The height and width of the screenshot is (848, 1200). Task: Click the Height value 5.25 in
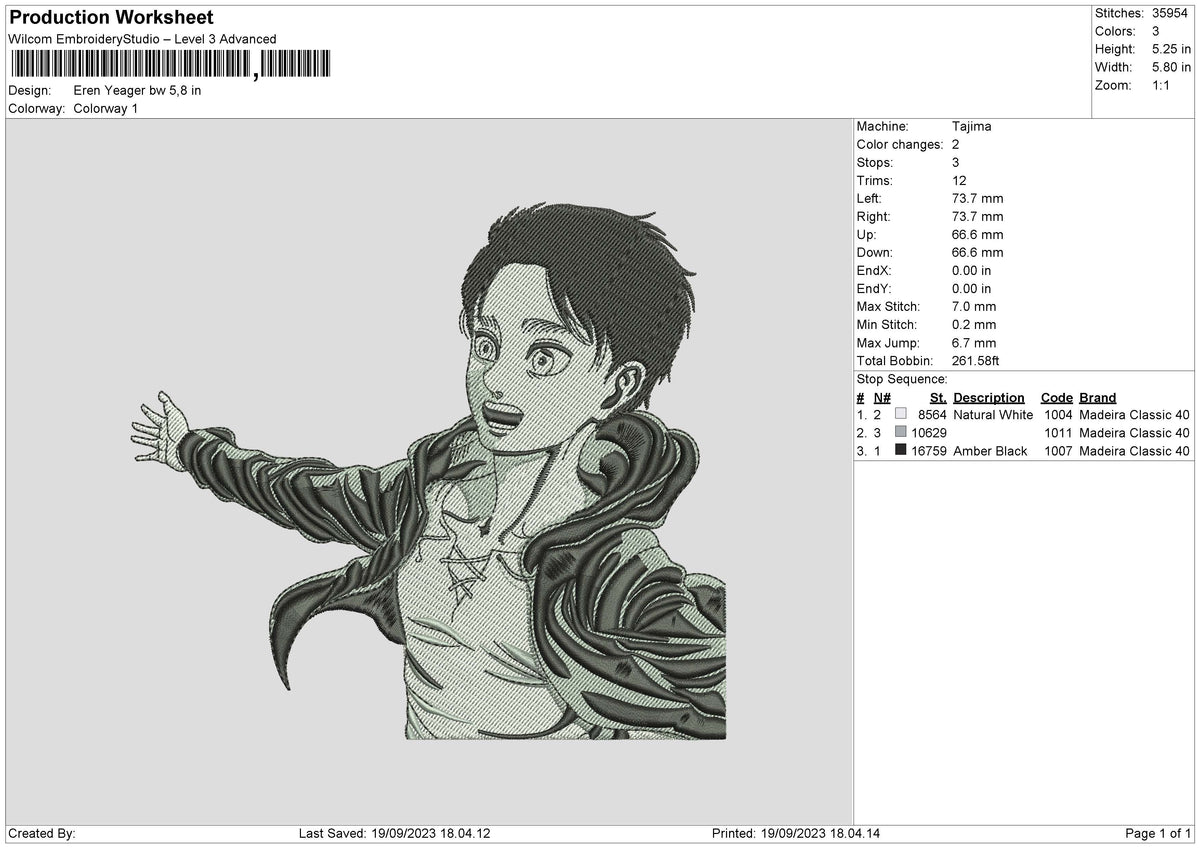coord(1173,49)
